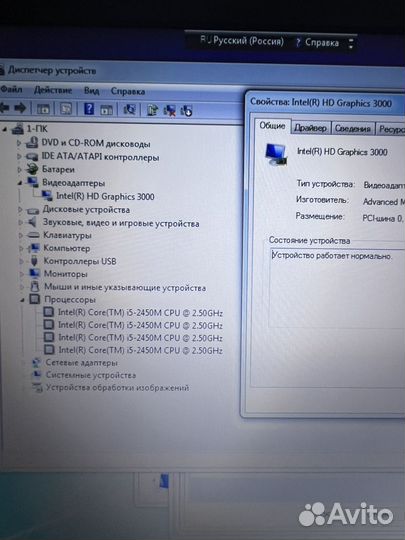Click the Изготовитель label
This screenshot has width=405, height=540.
coord(322,200)
